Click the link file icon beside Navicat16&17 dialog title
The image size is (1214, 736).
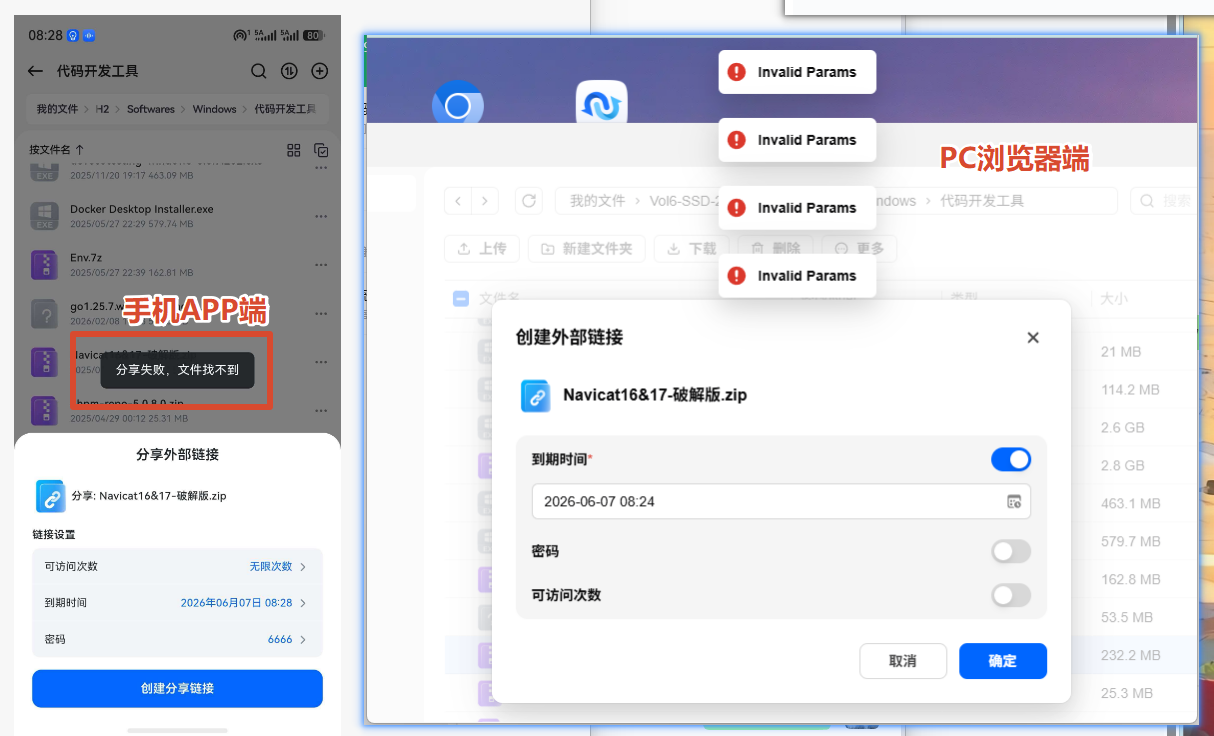coord(537,395)
